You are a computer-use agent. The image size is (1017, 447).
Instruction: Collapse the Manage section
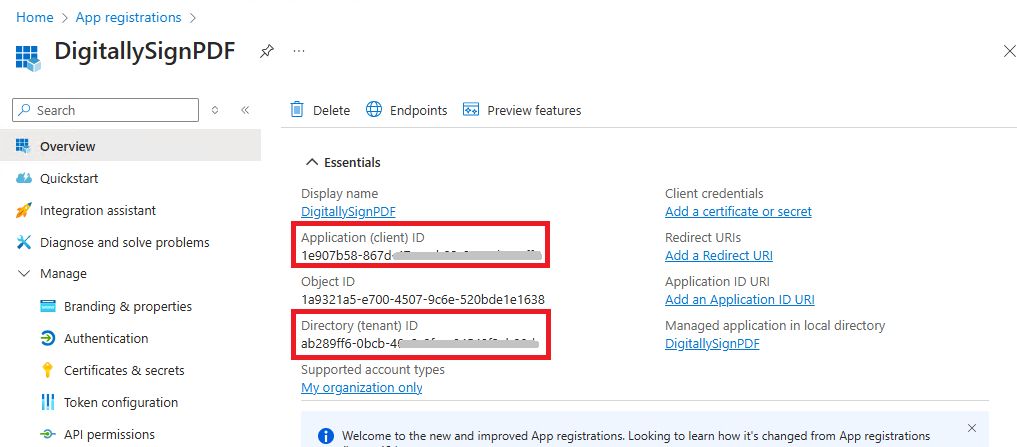point(24,274)
